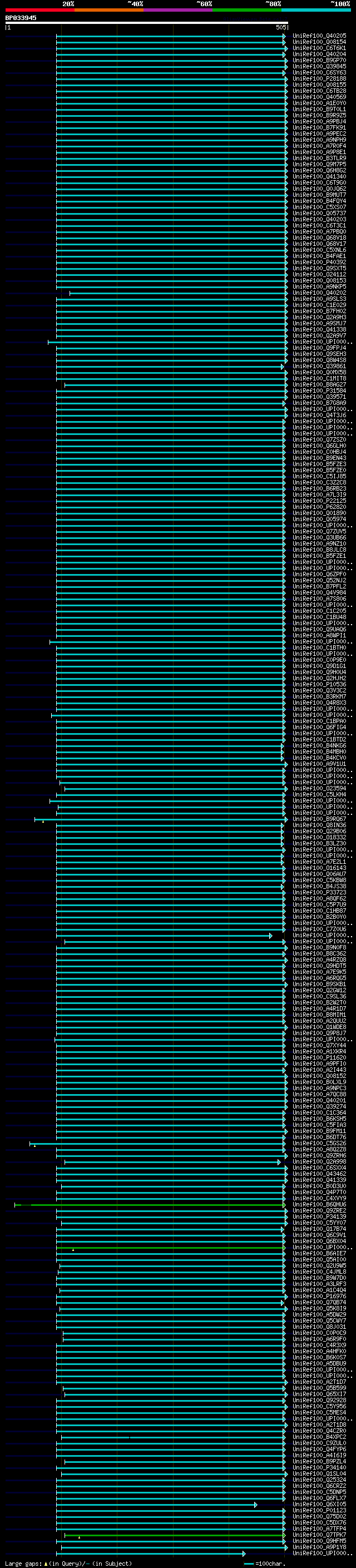Select hit label UniRef100_Q05737
The image size is (356, 1568).
pos(319,213)
